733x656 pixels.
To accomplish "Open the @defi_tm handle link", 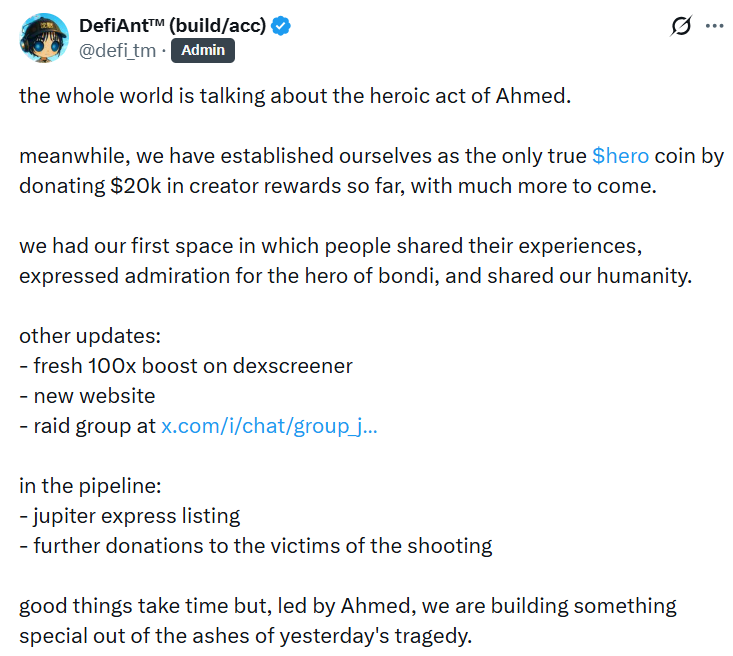I will coord(117,50).
